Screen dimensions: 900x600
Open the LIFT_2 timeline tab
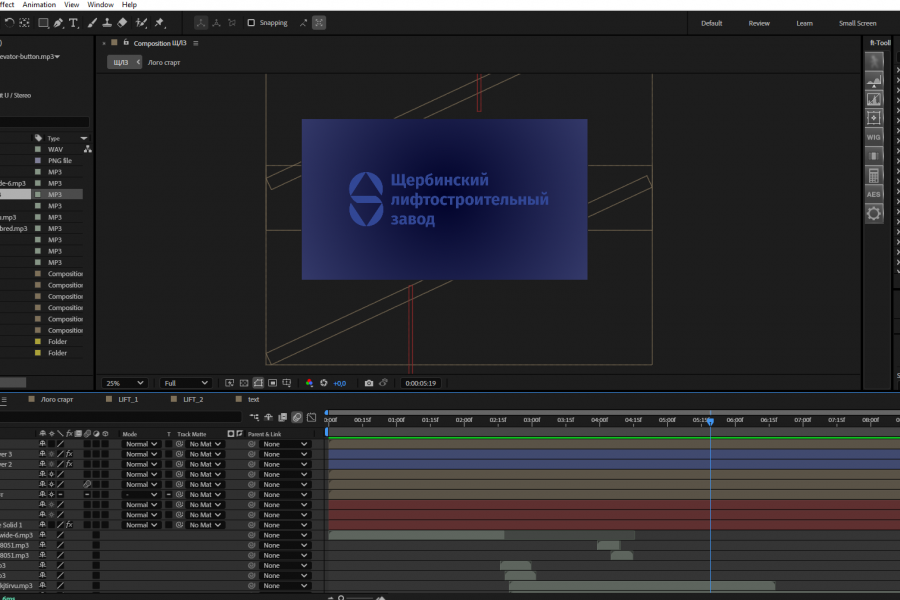(193, 400)
